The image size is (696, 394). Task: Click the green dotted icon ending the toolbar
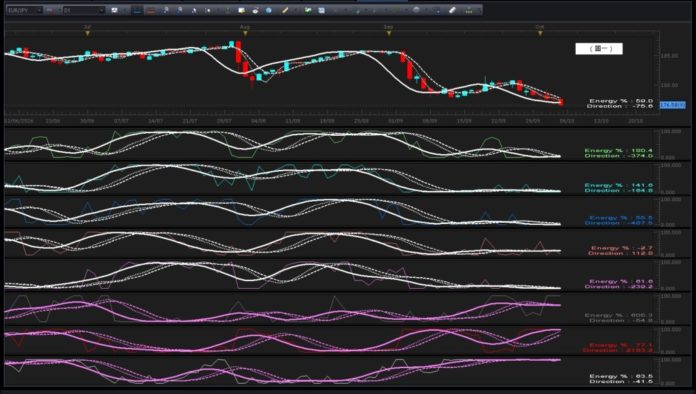point(469,10)
